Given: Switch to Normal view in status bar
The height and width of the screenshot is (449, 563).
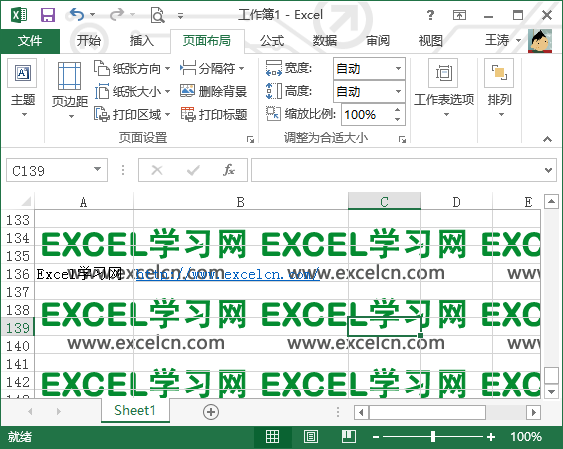Looking at the screenshot, I should point(272,436).
